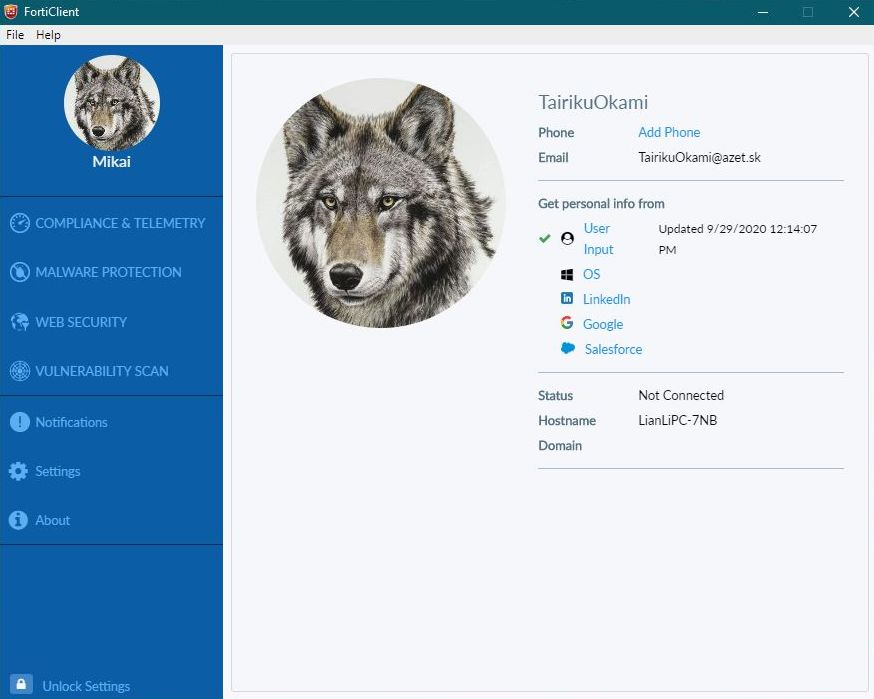Get personal info from OS
This screenshot has height=699, width=874.
pyautogui.click(x=591, y=274)
